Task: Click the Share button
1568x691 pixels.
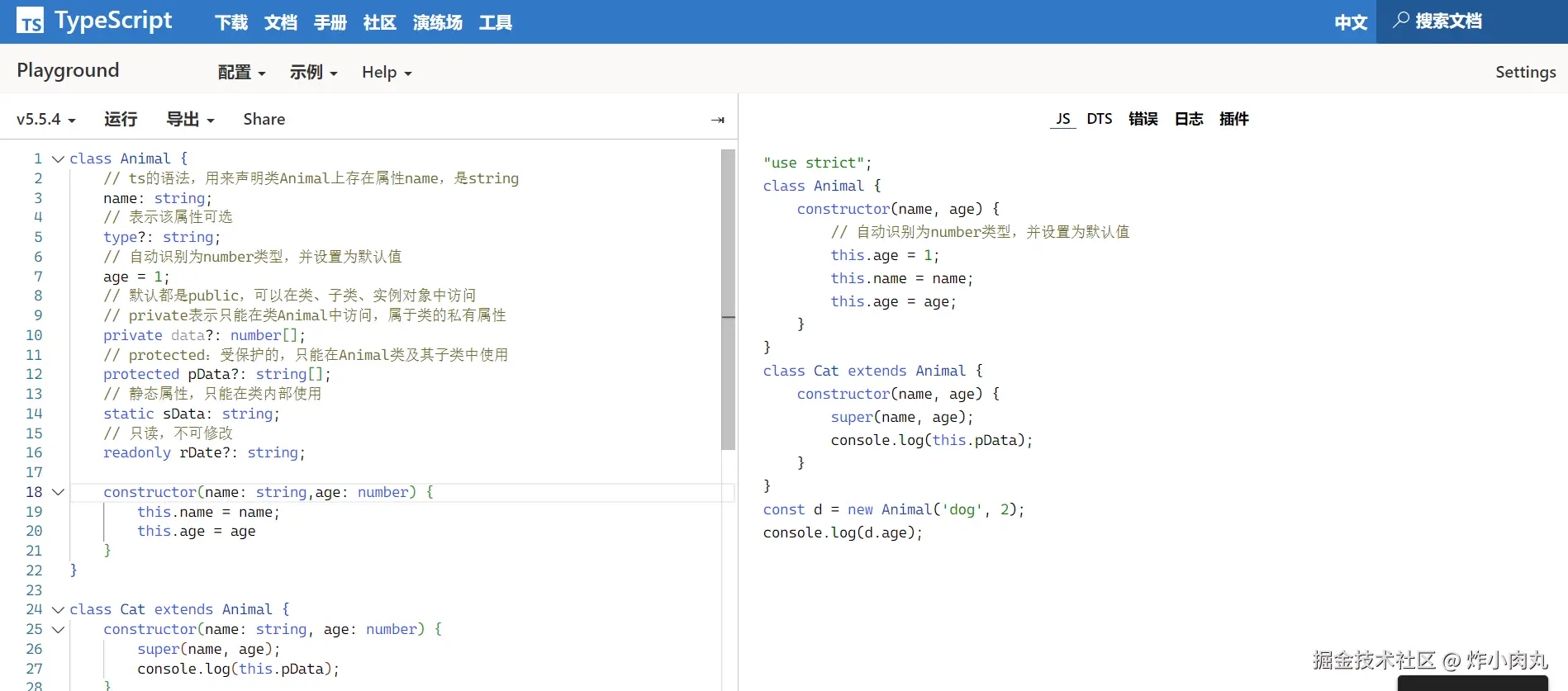Action: coord(264,119)
